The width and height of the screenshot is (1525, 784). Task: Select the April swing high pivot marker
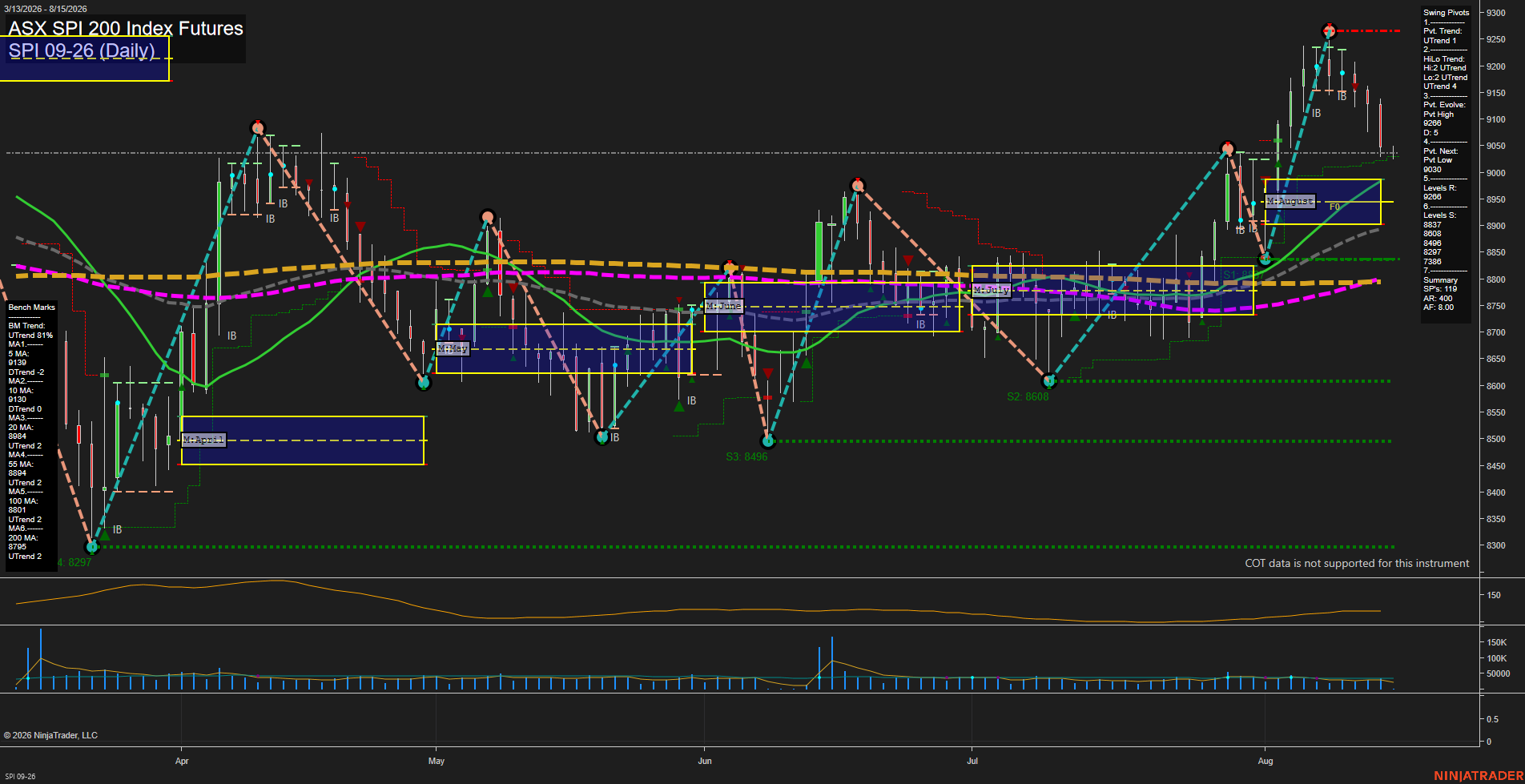[x=257, y=127]
